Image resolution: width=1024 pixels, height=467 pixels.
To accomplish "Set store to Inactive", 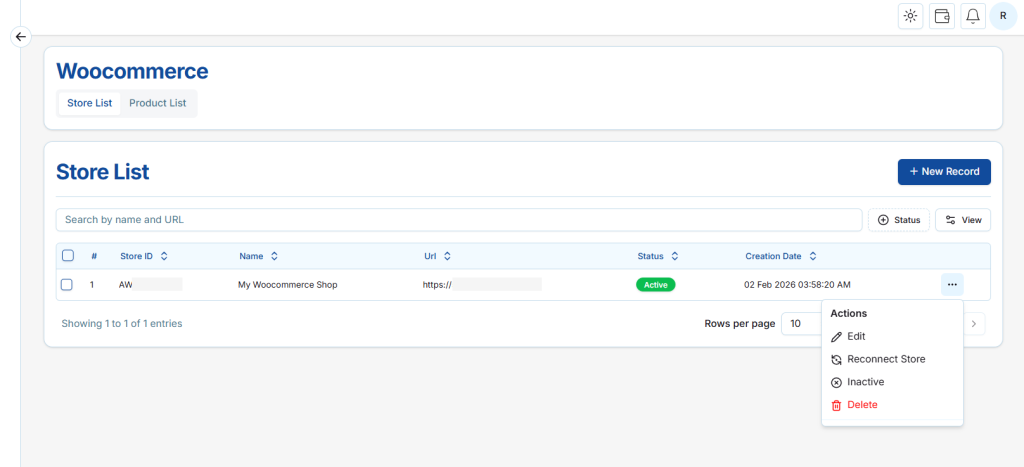I will point(865,382).
